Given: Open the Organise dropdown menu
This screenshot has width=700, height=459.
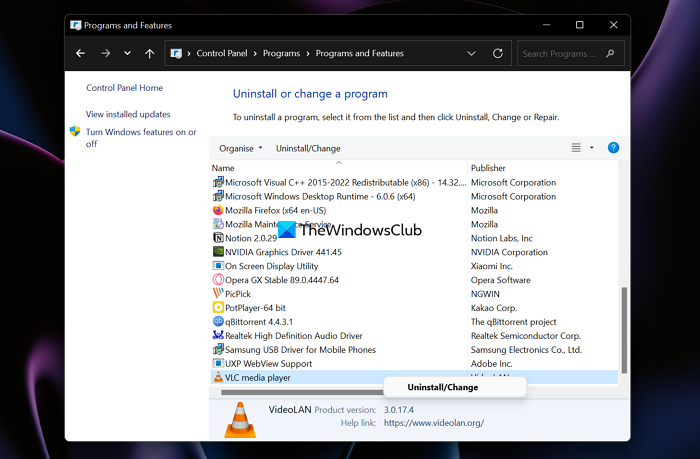Looking at the screenshot, I should [x=241, y=148].
